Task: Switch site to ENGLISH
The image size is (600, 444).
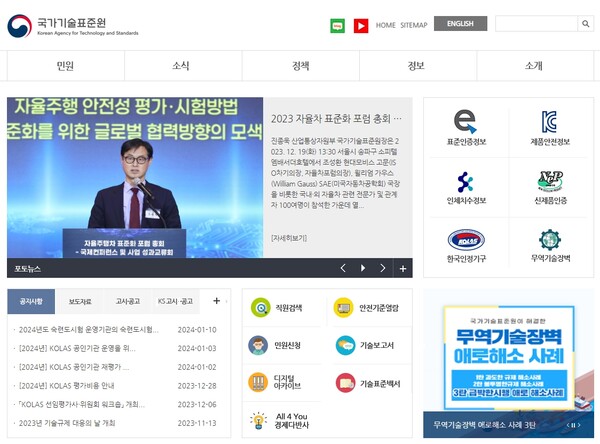Action: 460,23
